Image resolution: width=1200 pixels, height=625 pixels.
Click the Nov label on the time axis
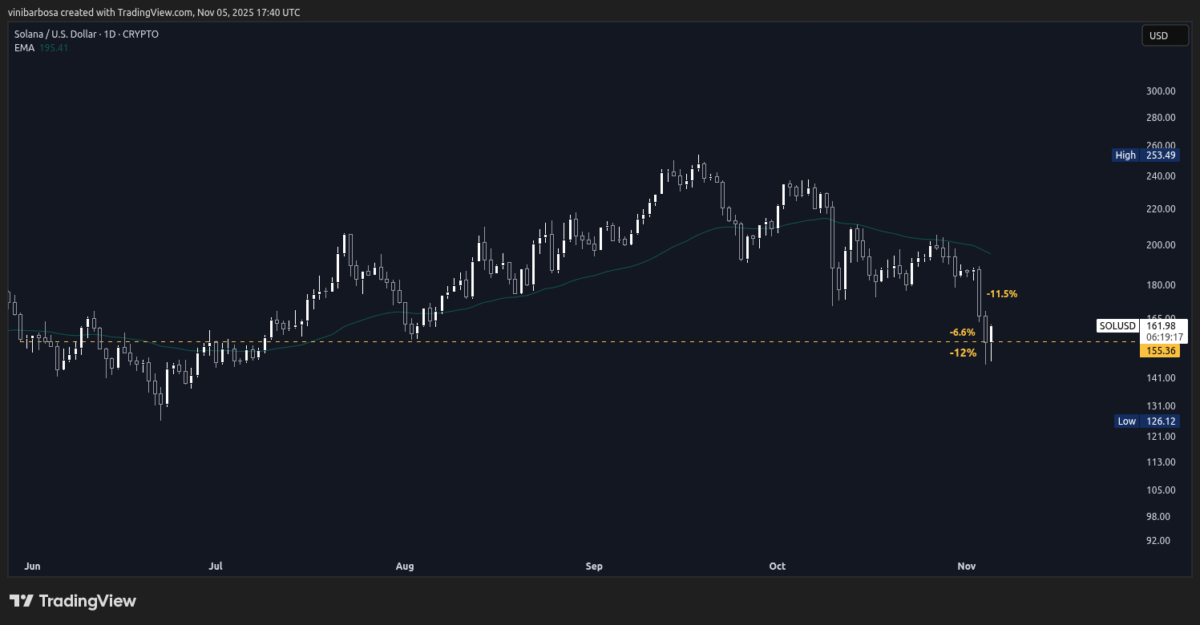click(x=966, y=565)
